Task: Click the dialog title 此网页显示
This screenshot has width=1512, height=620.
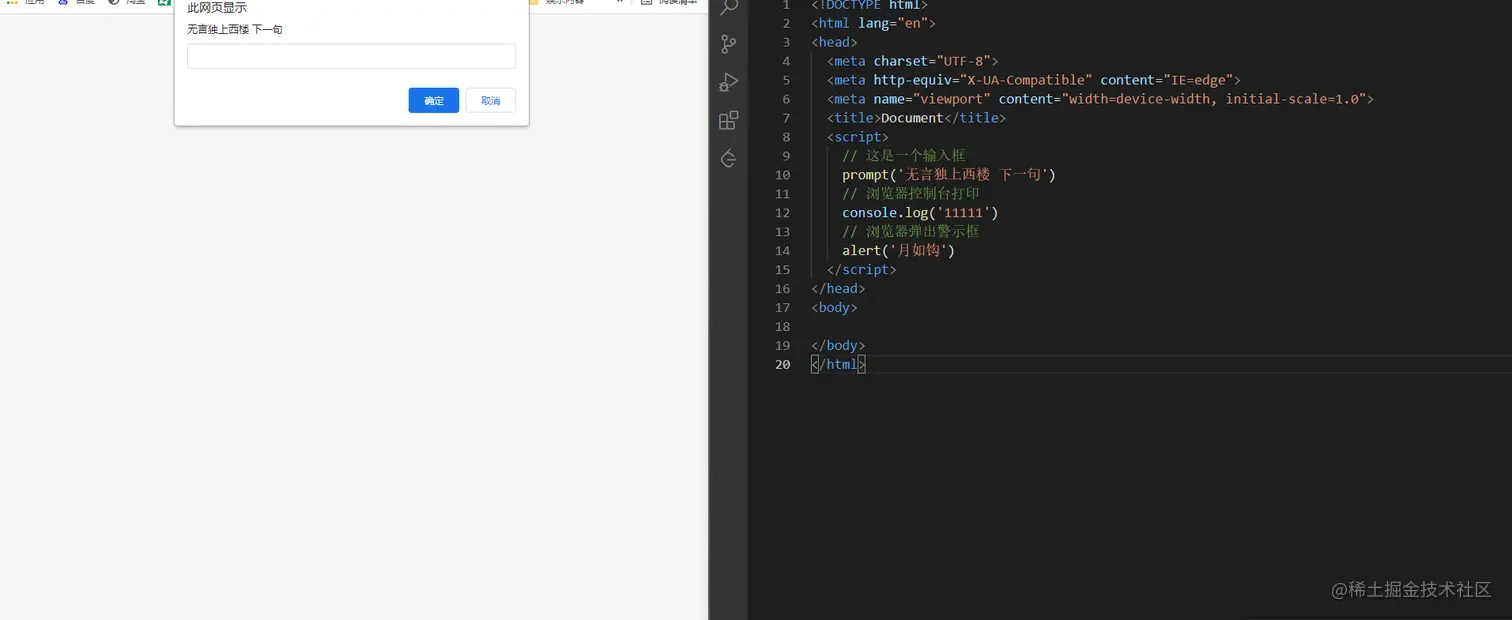Action: tap(217, 8)
